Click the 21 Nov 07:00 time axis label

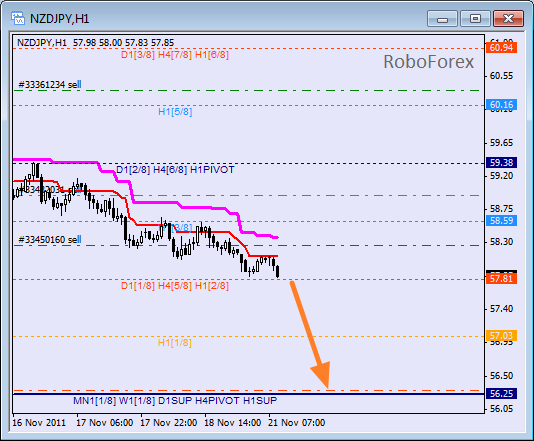click(296, 423)
